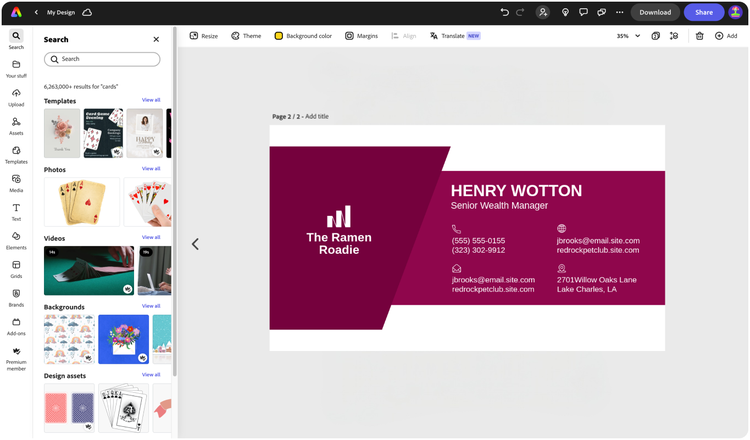Open the Assets panel
Screen dimensions: 750x440
[16, 126]
